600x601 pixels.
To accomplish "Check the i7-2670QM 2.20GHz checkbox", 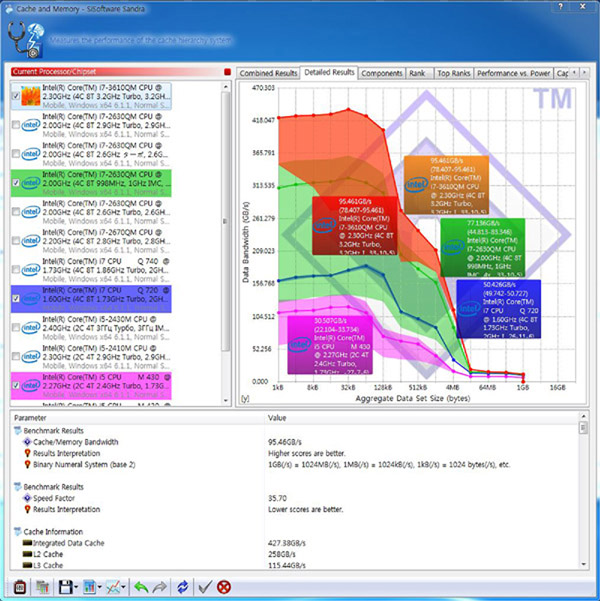I will [x=16, y=241].
